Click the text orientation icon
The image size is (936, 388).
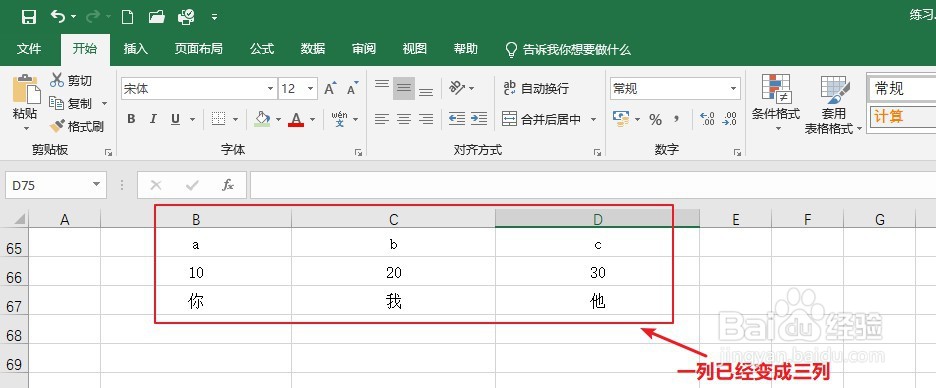point(458,88)
